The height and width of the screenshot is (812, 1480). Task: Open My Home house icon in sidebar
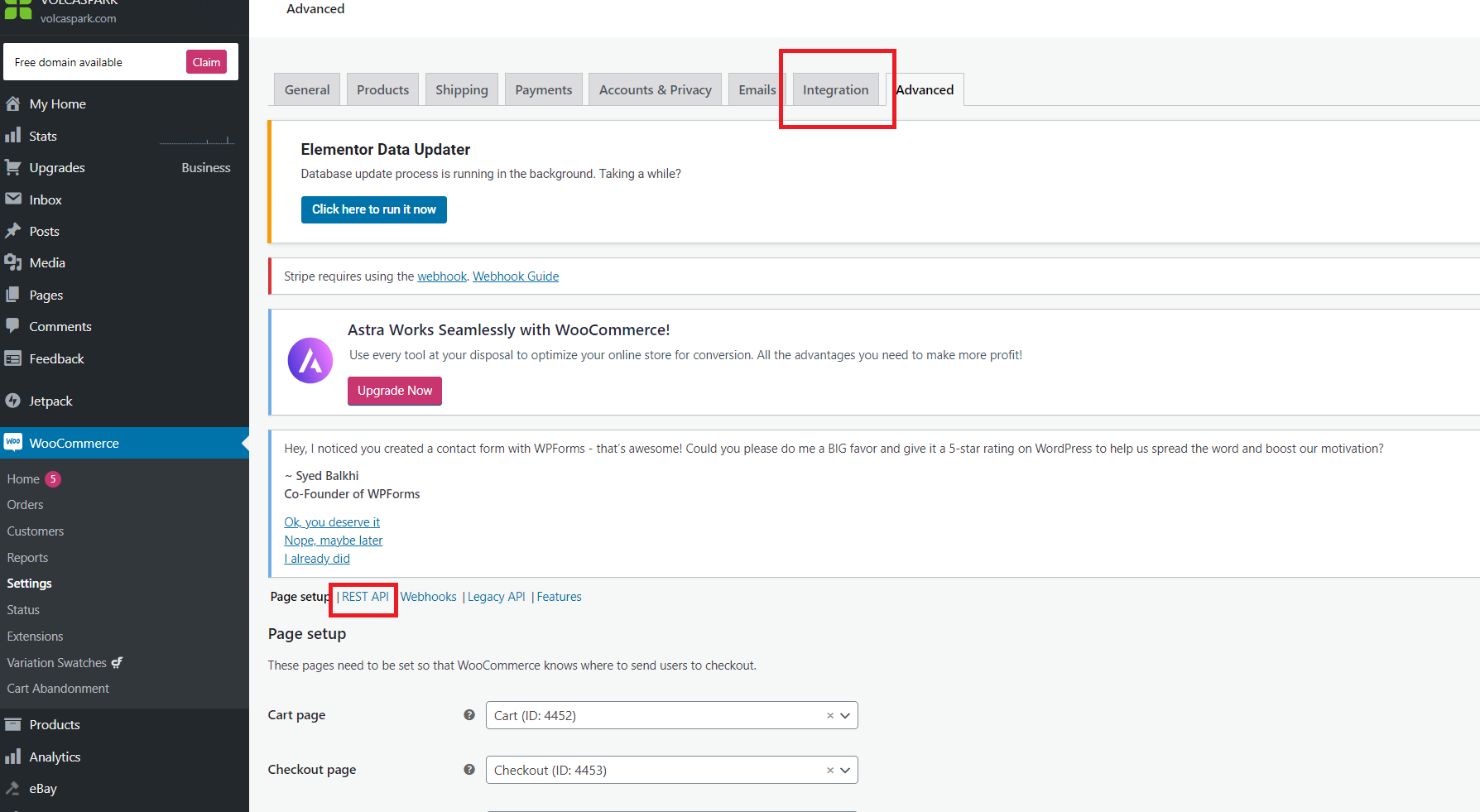click(x=13, y=103)
